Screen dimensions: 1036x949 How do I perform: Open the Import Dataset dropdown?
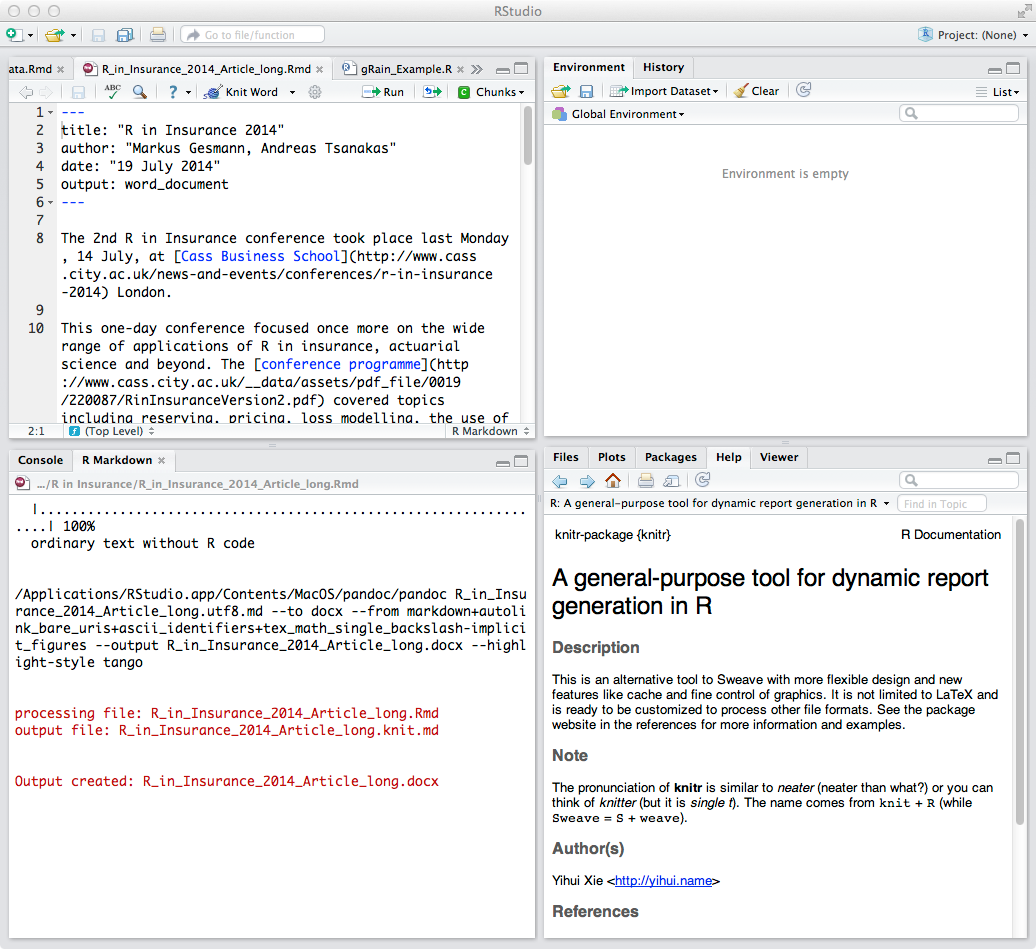(664, 91)
